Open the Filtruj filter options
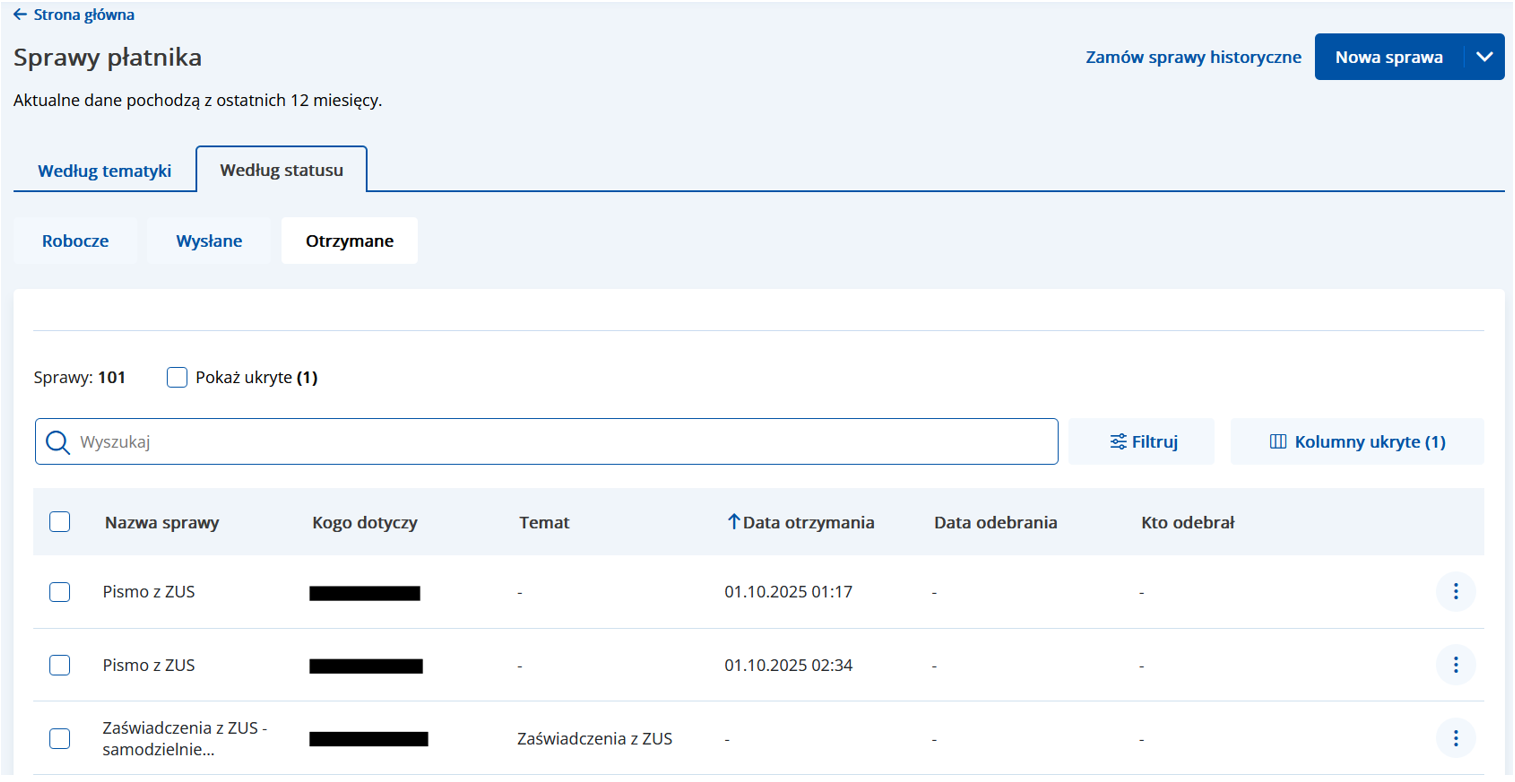 coord(1142,442)
